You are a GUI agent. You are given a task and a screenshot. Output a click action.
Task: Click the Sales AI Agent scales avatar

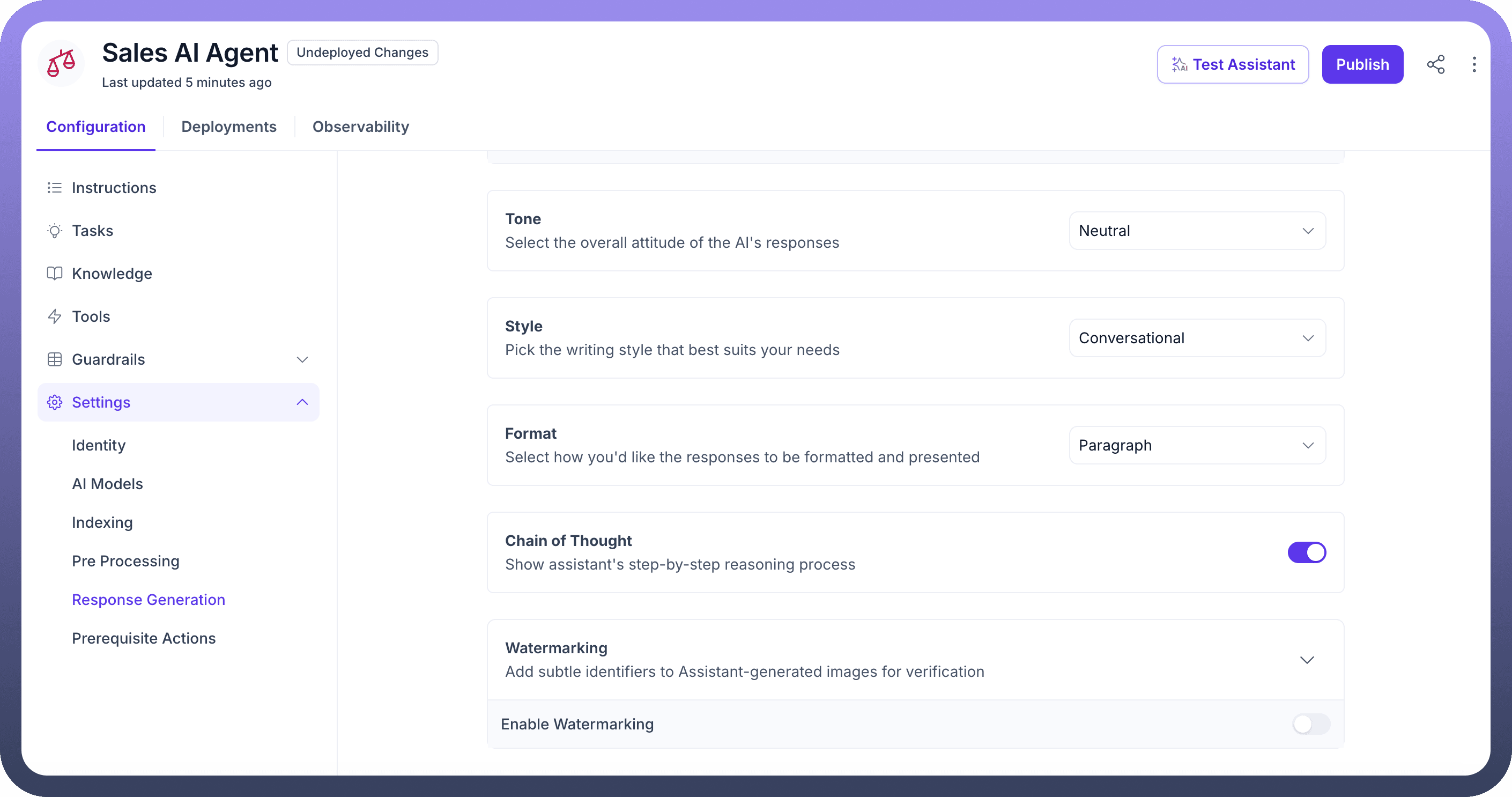click(x=61, y=63)
